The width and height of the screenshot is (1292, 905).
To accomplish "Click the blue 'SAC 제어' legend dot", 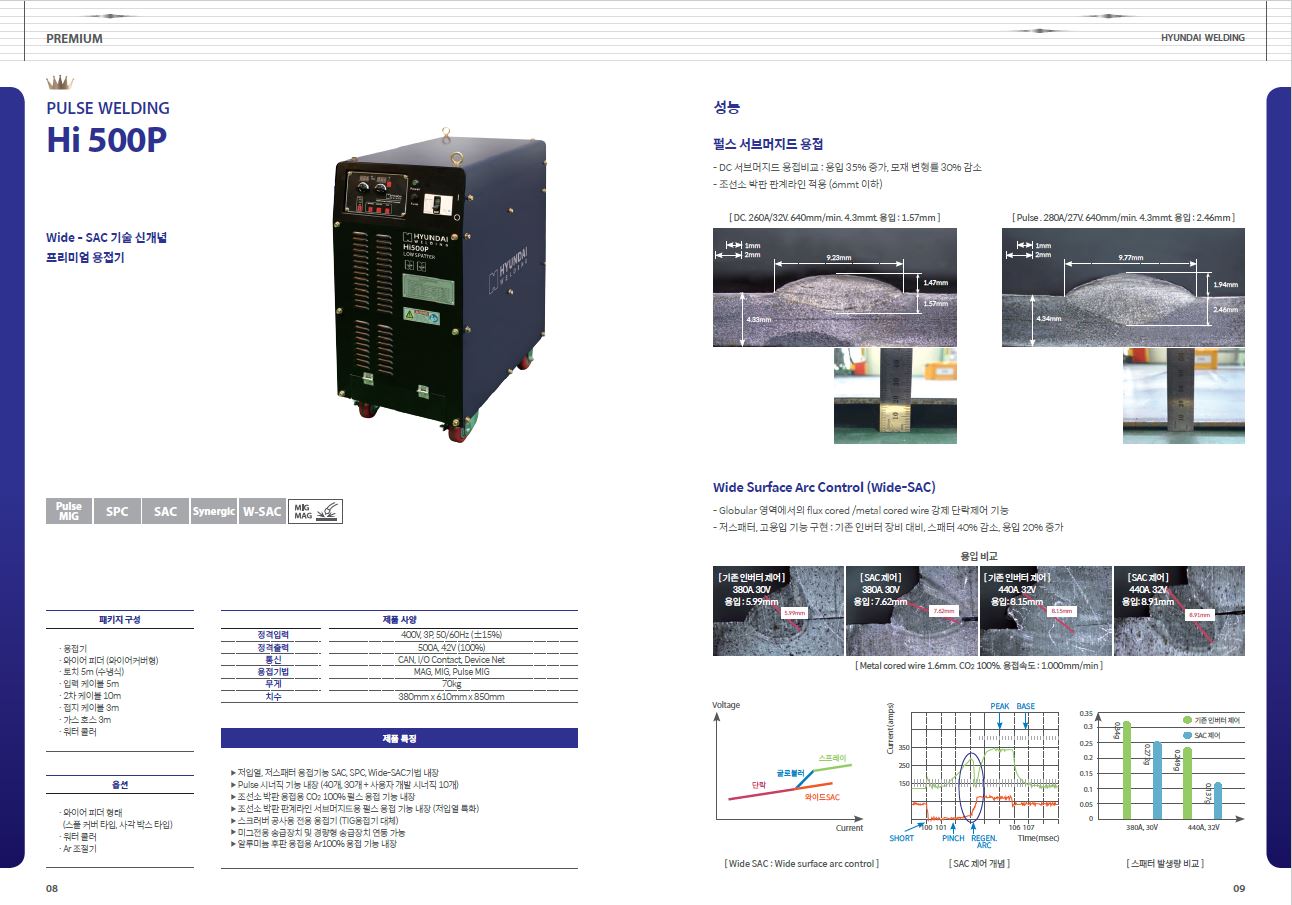I will point(1186,735).
